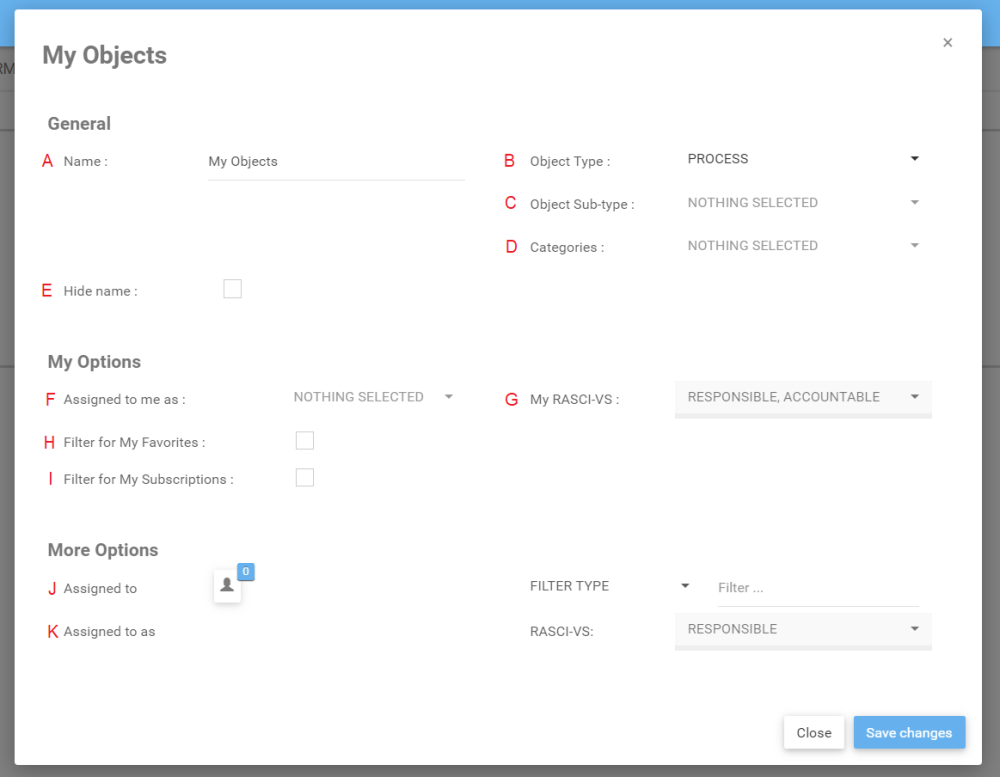Click the blue 0 count badge
The image size is (1000, 777).
pos(246,571)
